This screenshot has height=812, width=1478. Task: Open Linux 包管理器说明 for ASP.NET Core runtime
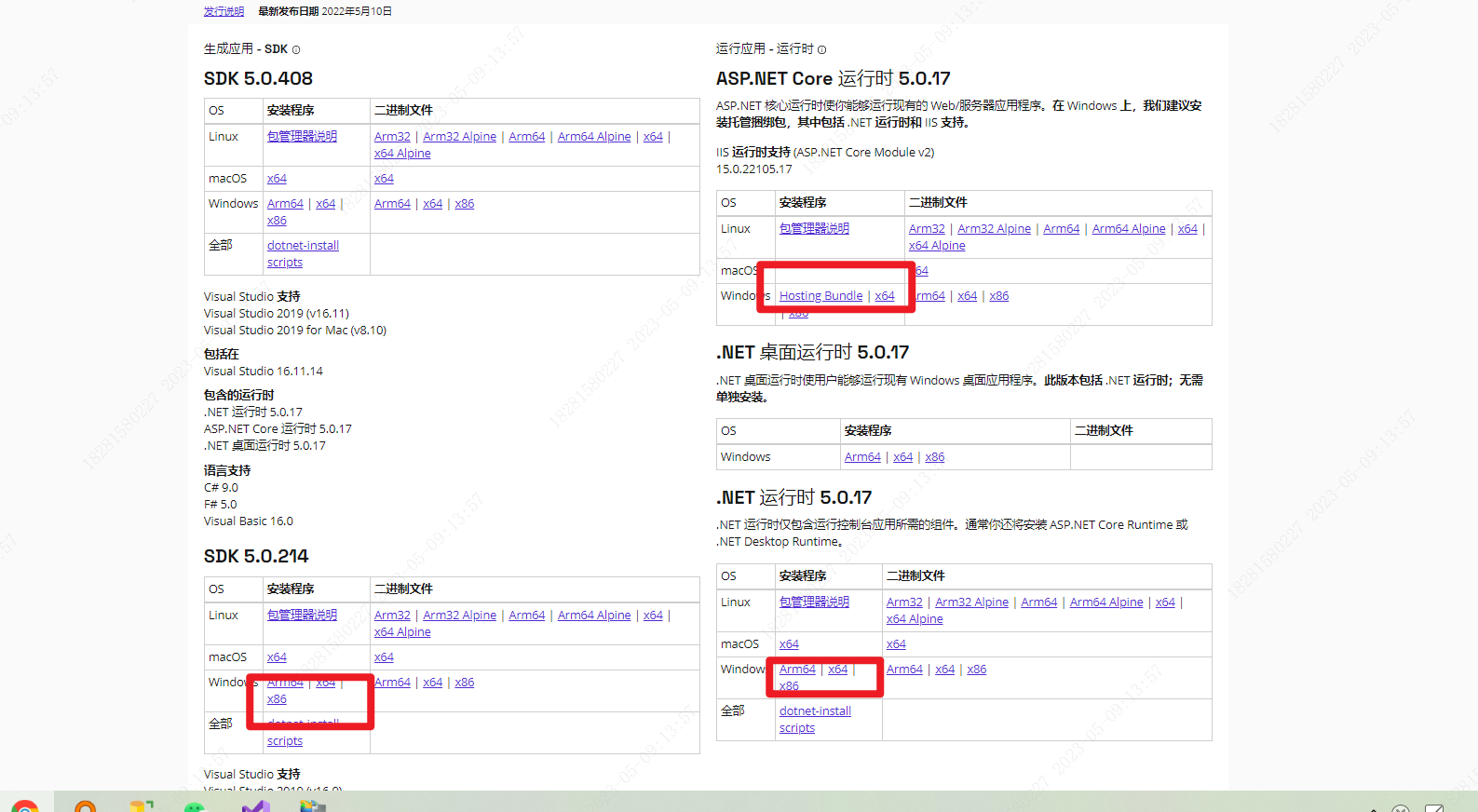[x=814, y=228]
